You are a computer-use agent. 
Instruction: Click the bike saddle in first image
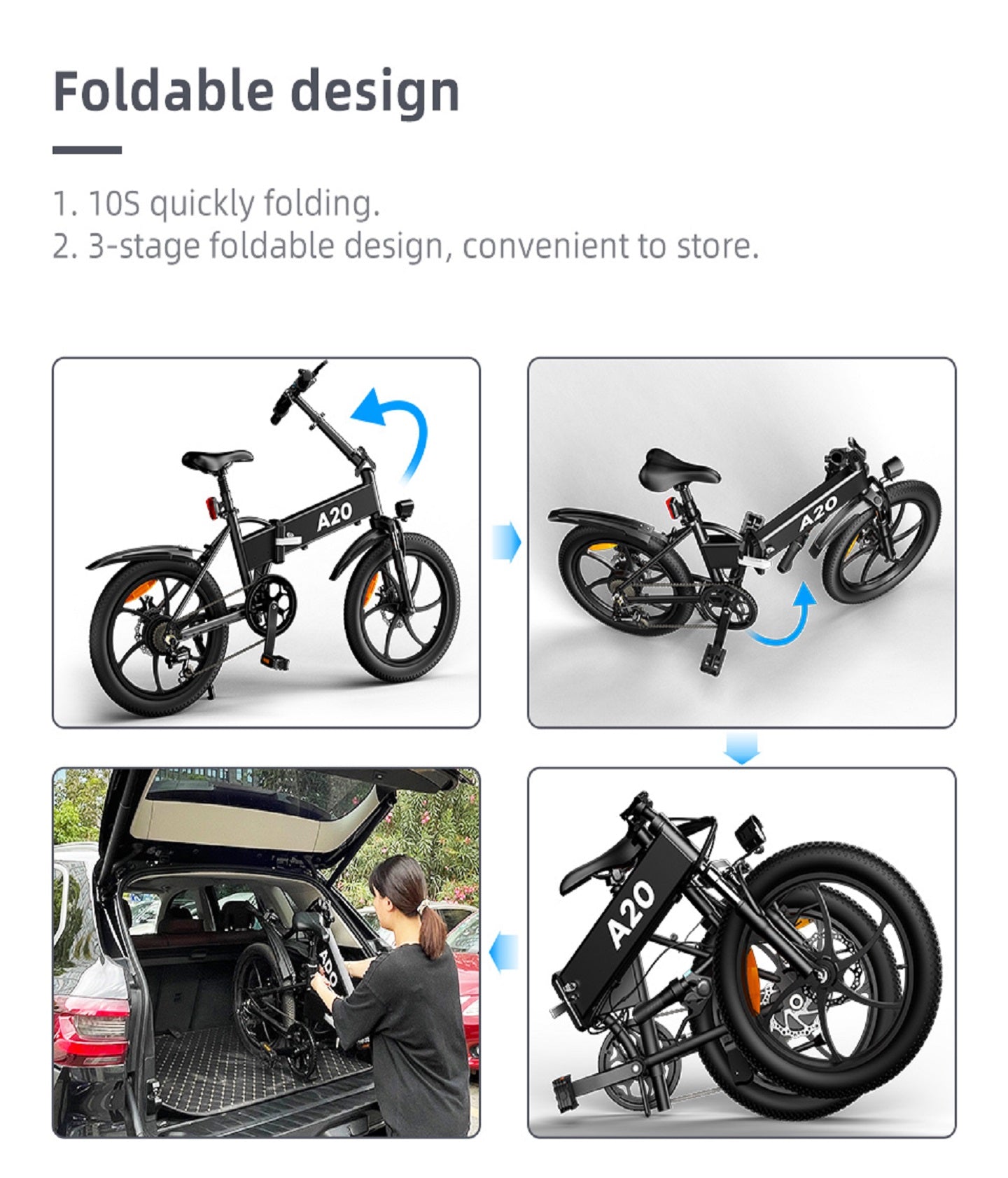217,459
